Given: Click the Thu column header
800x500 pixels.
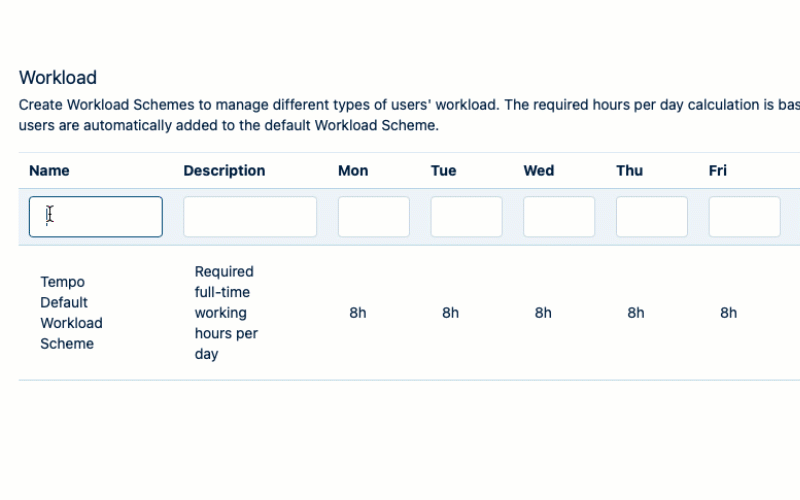Looking at the screenshot, I should [629, 171].
